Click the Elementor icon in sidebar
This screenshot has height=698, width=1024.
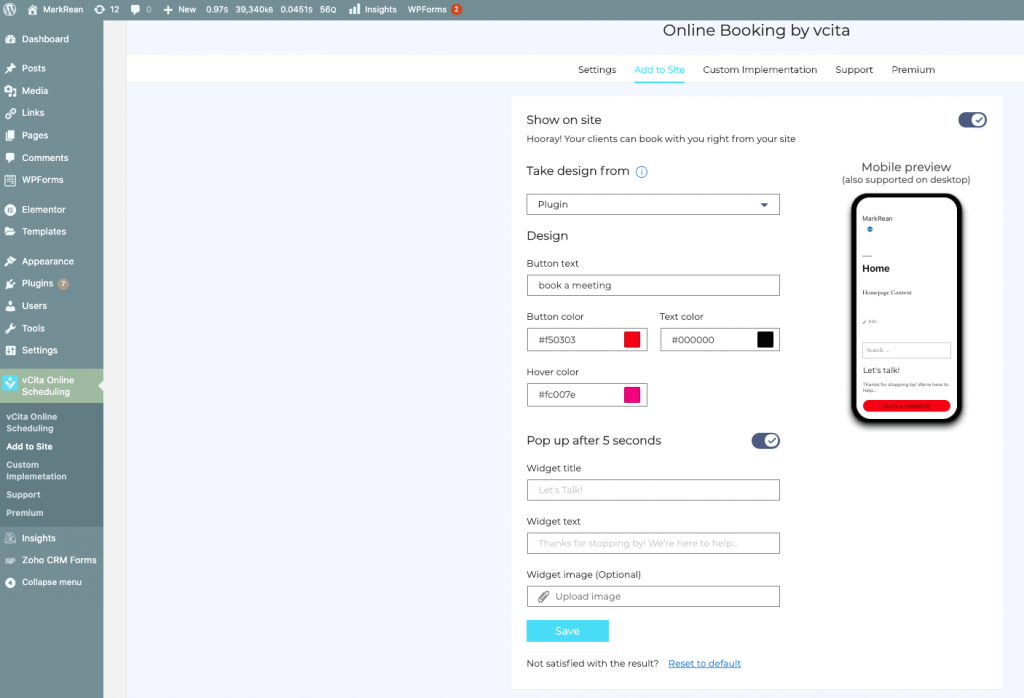click(10, 210)
